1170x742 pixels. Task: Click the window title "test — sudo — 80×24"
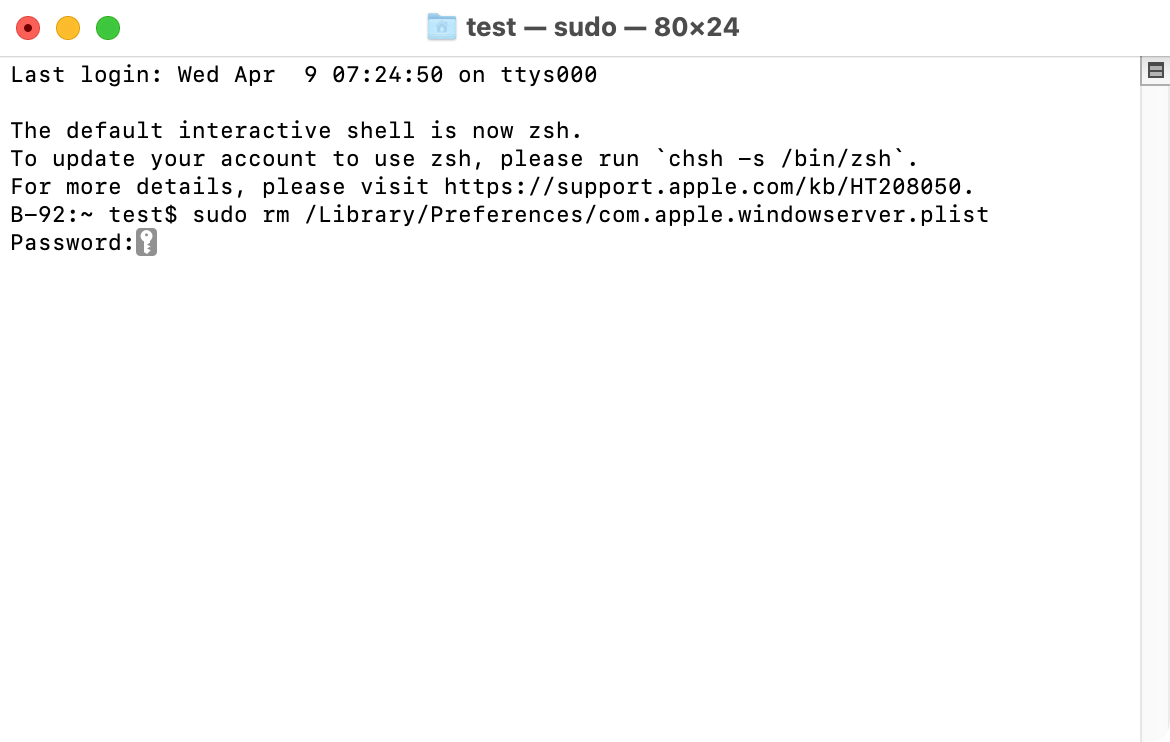point(602,27)
